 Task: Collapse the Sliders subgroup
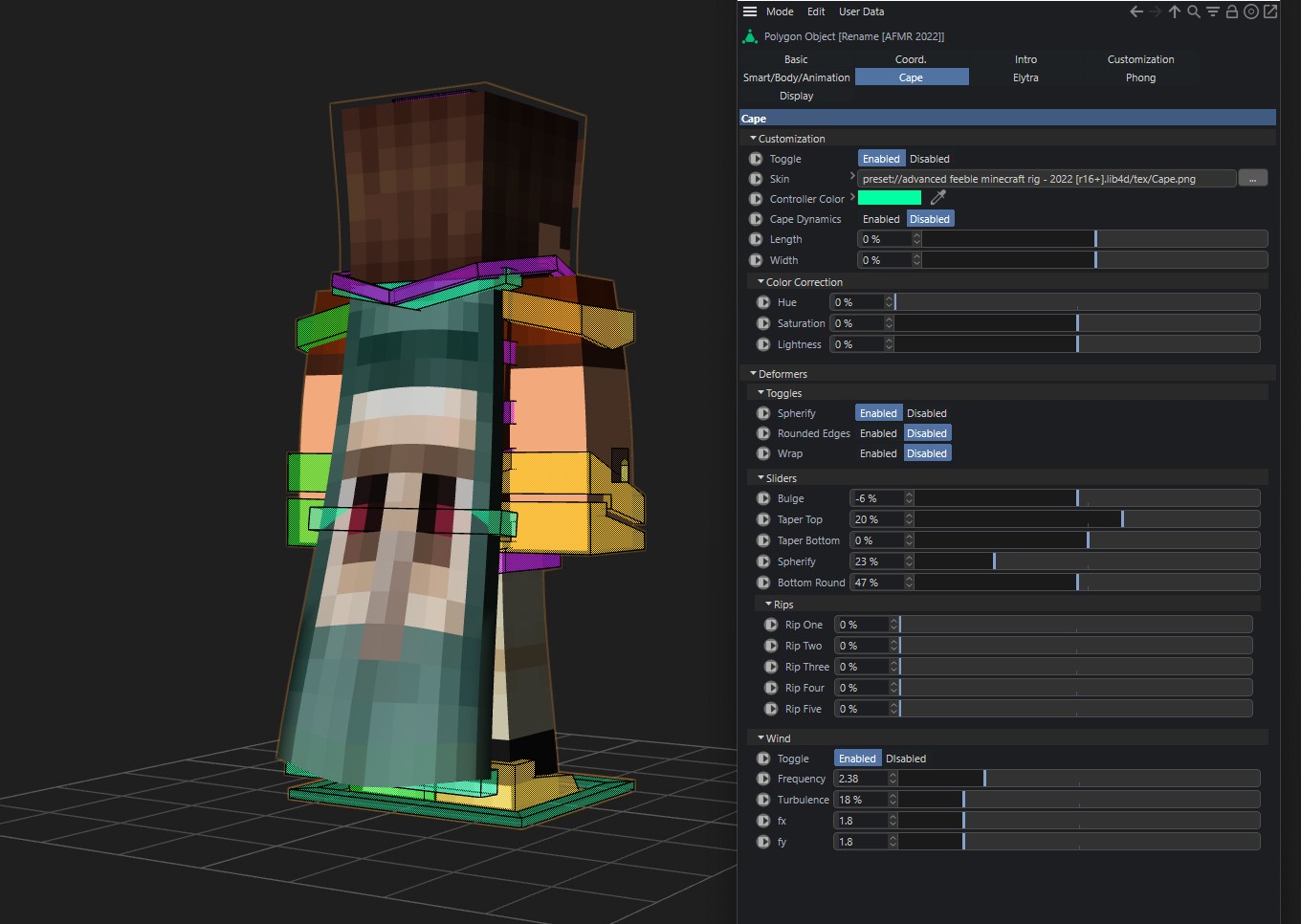pyautogui.click(x=761, y=478)
